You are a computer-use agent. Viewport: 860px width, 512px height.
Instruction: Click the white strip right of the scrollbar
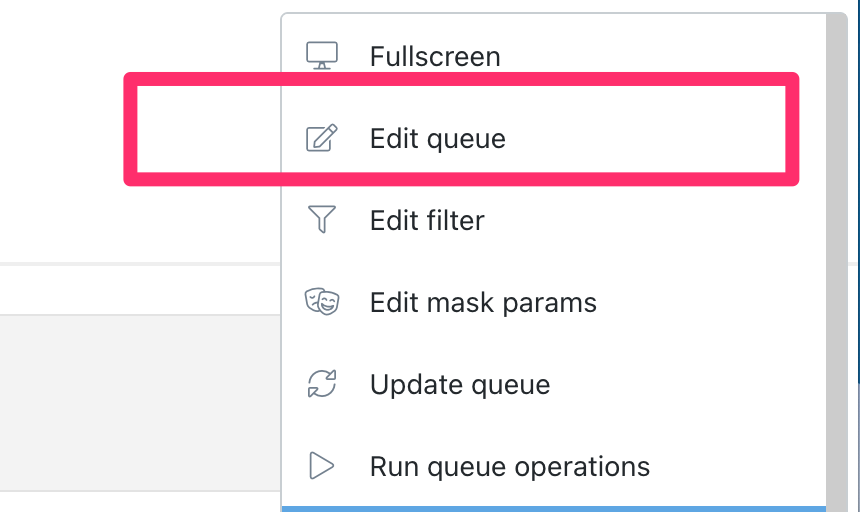coord(854,250)
